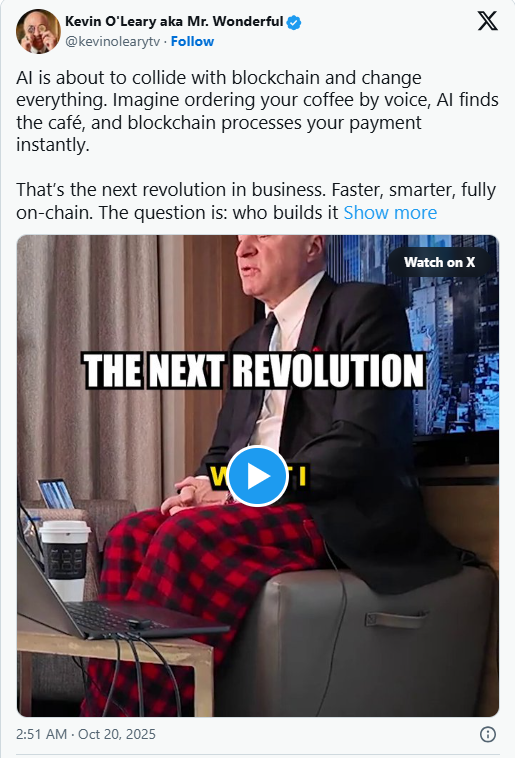The image size is (515, 758).
Task: Click the name Kevin O'Leary aka Mr. Wonderful
Action: tap(174, 21)
